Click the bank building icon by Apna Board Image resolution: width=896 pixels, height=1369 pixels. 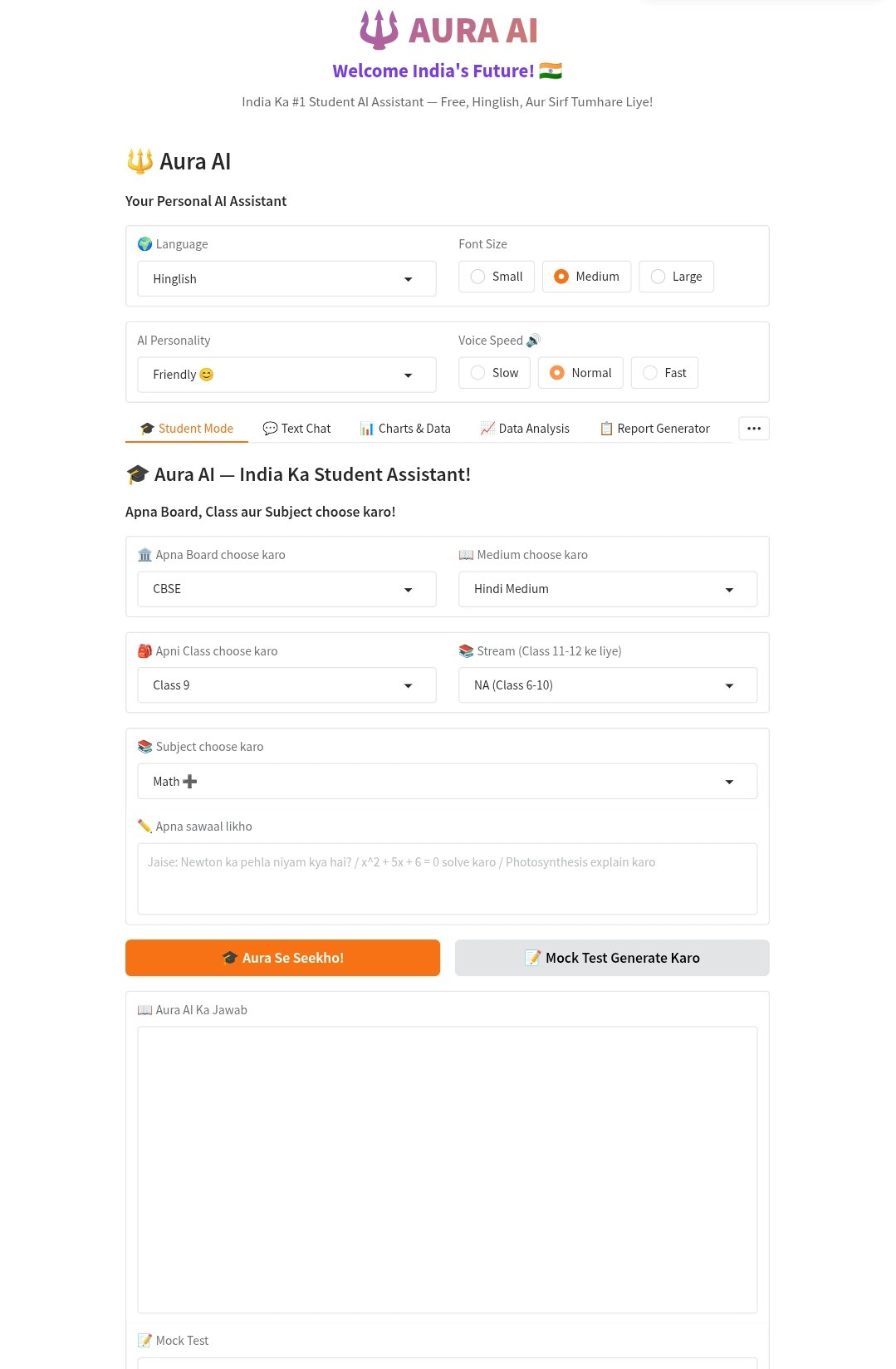click(x=144, y=555)
